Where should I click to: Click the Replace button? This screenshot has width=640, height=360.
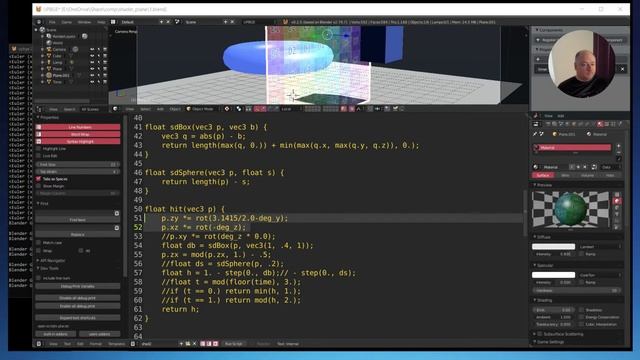(78, 235)
